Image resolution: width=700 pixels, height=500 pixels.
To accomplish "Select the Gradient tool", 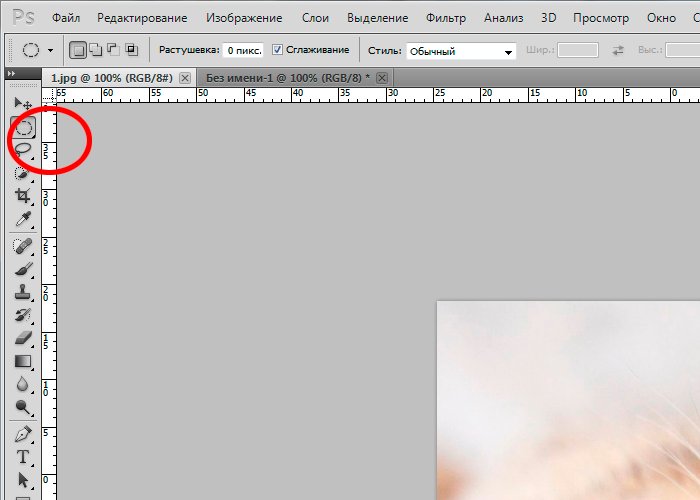I will (x=23, y=361).
